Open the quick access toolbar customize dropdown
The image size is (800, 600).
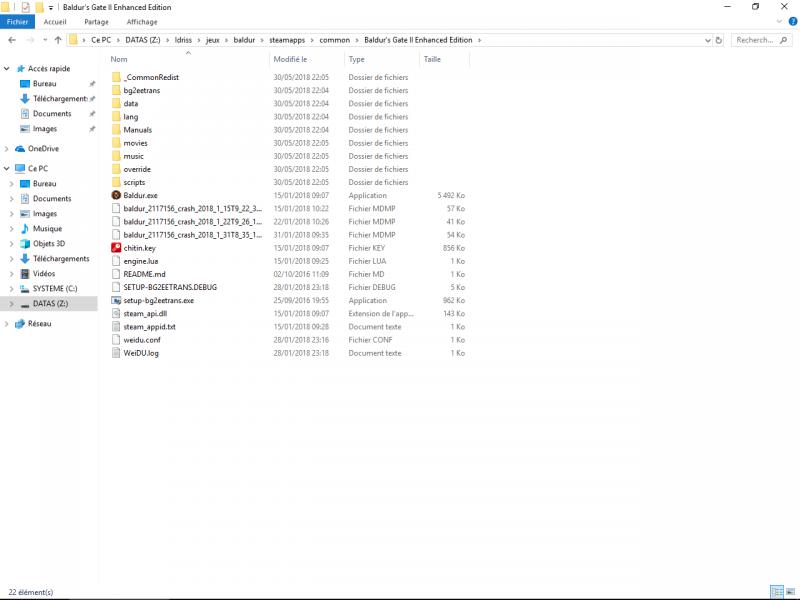[x=51, y=8]
